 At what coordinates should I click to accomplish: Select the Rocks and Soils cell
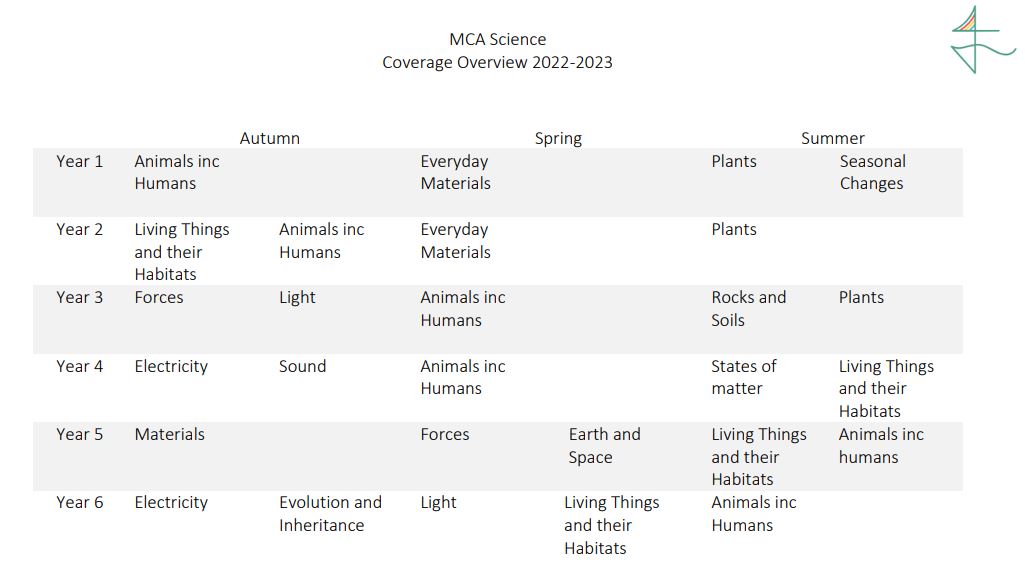748,309
